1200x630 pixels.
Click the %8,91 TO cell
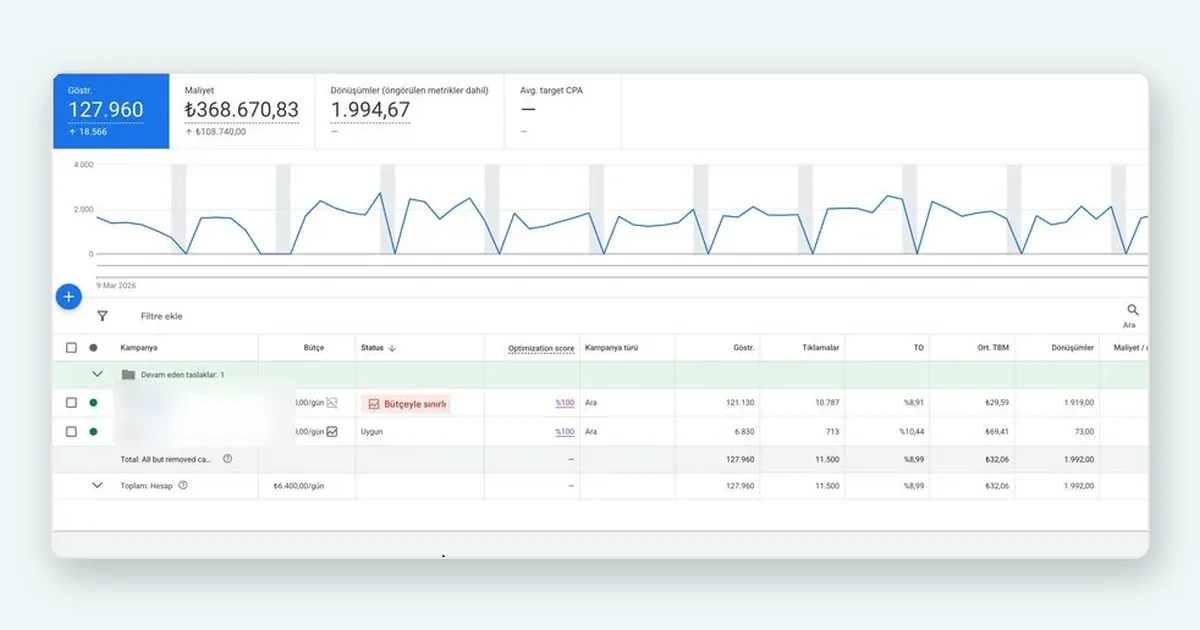pyautogui.click(x=912, y=403)
